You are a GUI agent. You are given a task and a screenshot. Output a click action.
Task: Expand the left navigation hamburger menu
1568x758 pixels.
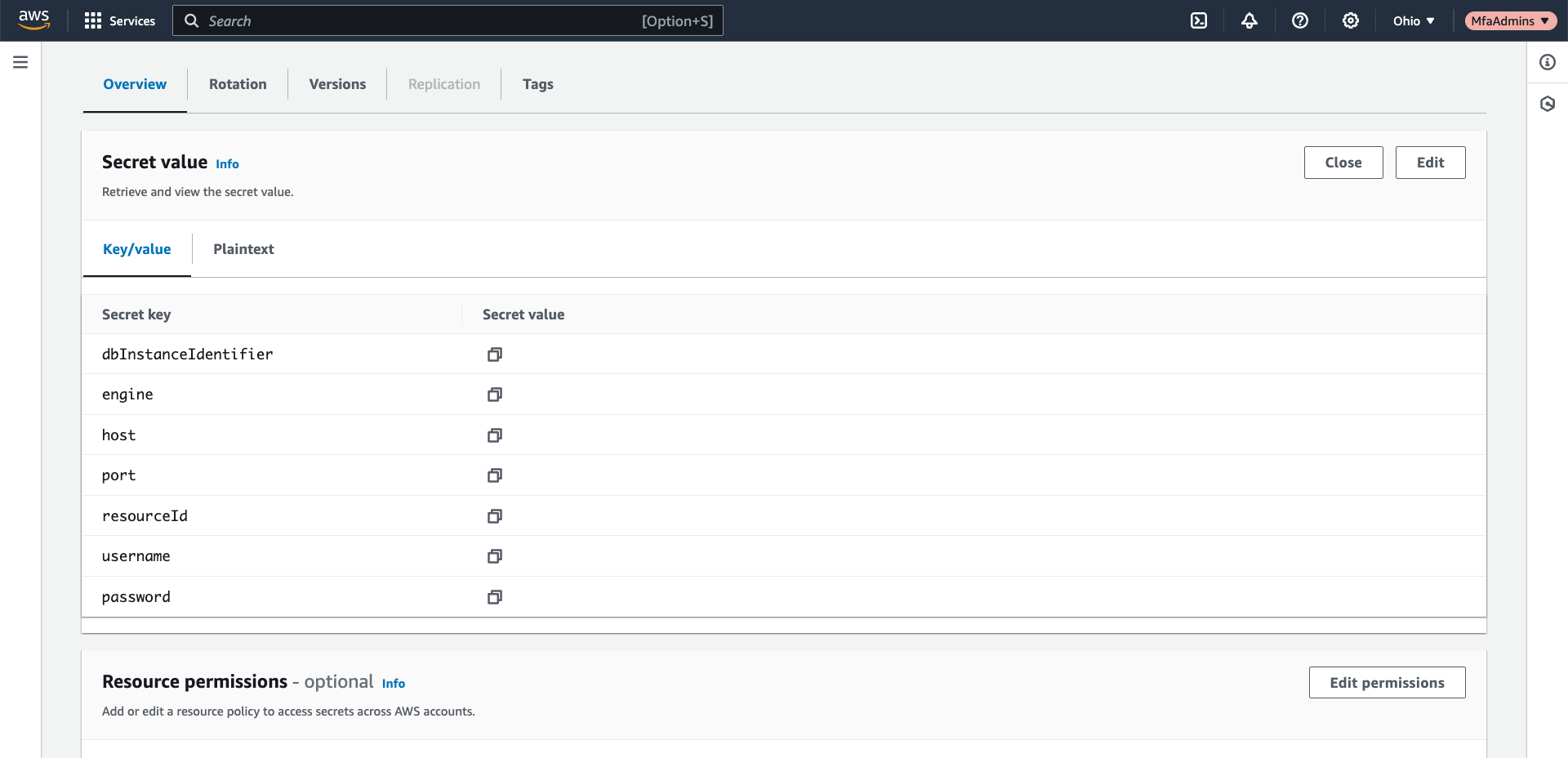click(x=20, y=62)
